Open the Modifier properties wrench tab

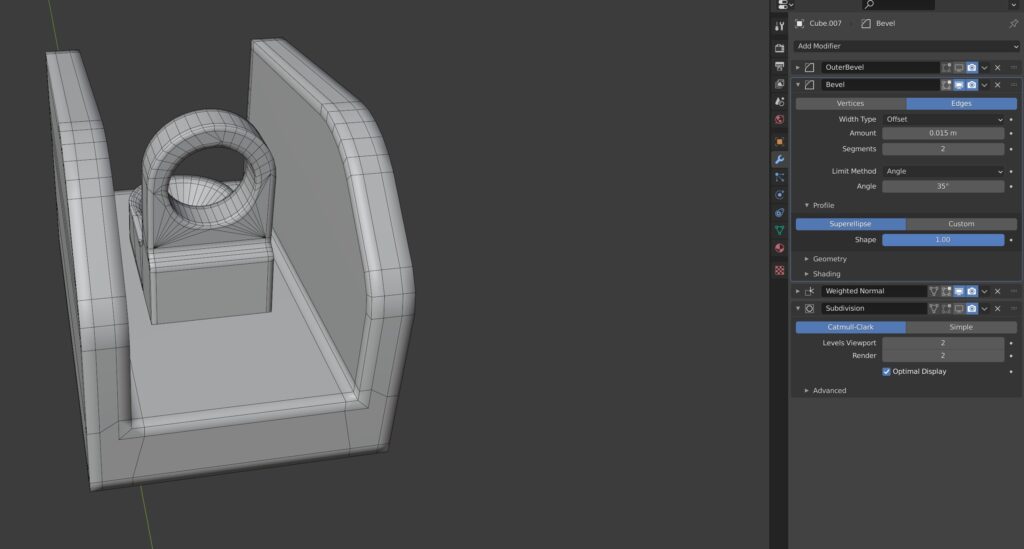click(x=779, y=159)
